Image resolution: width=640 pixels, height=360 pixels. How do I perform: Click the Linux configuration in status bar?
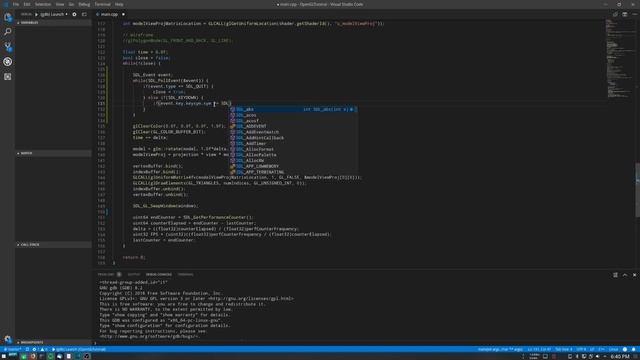tap(613, 349)
